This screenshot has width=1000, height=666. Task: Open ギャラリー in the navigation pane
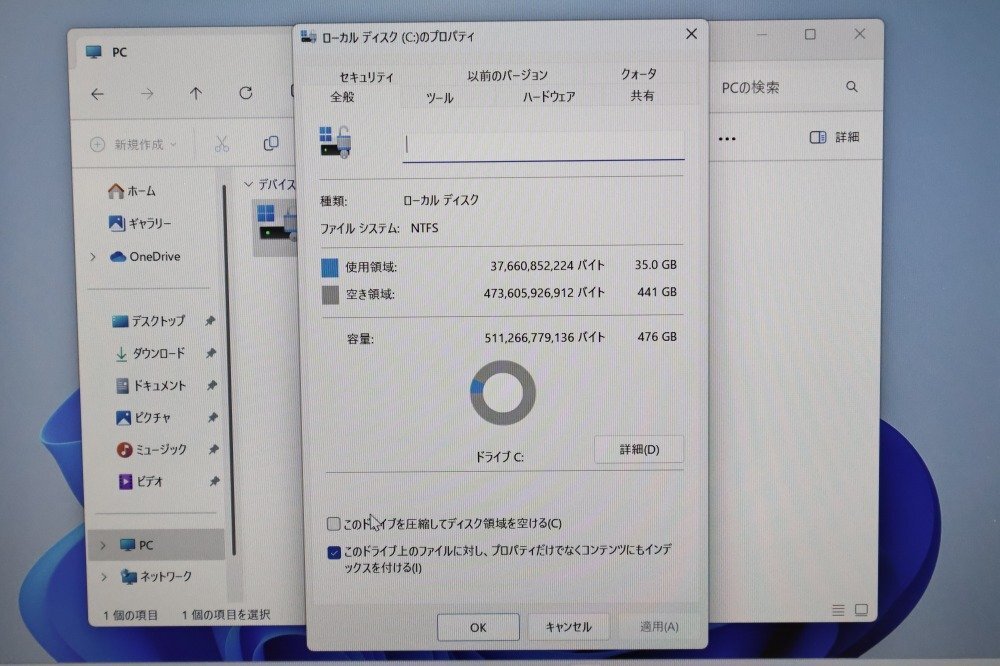pyautogui.click(x=140, y=223)
